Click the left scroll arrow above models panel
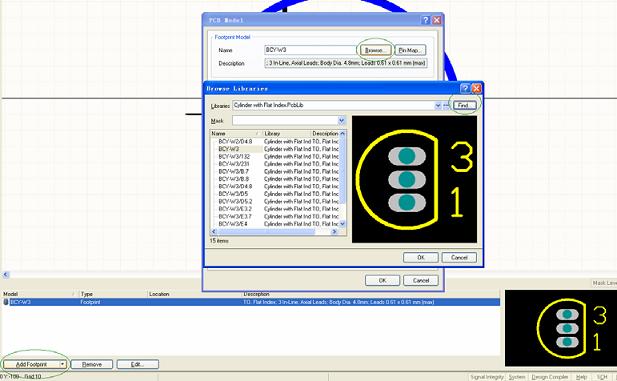Viewport: 617px width, 381px height. coord(6,275)
